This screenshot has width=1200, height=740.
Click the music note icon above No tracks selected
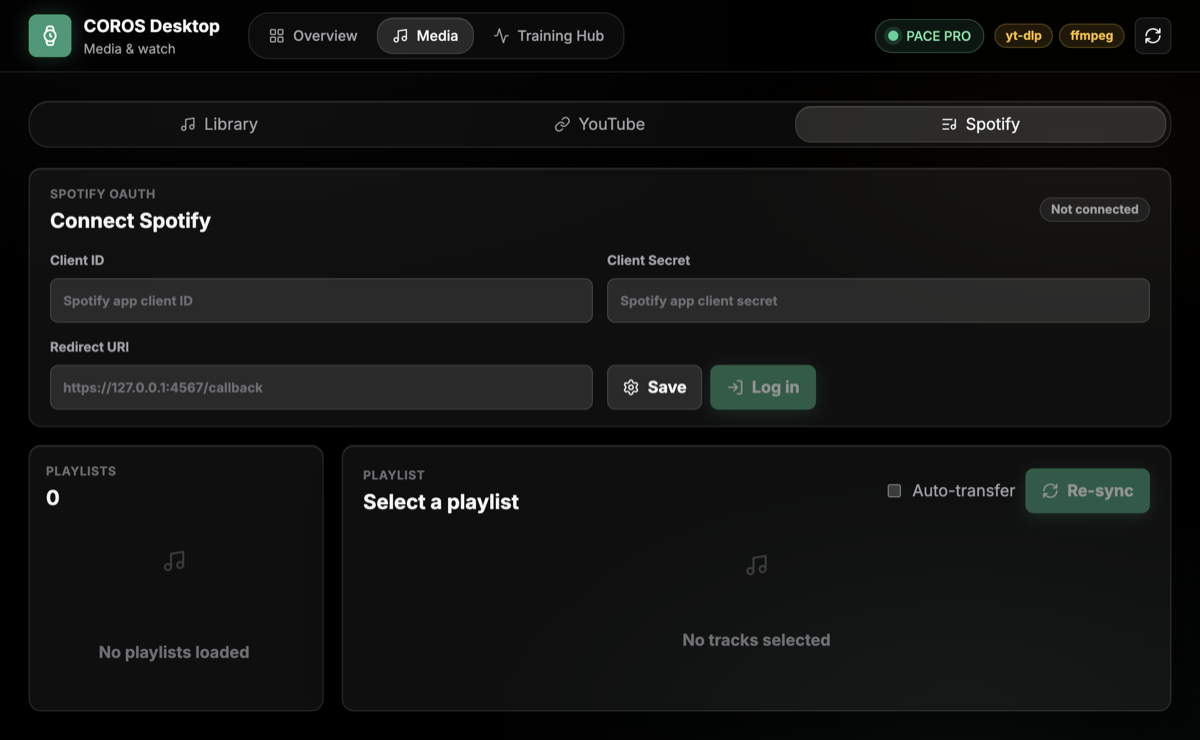(x=756, y=565)
